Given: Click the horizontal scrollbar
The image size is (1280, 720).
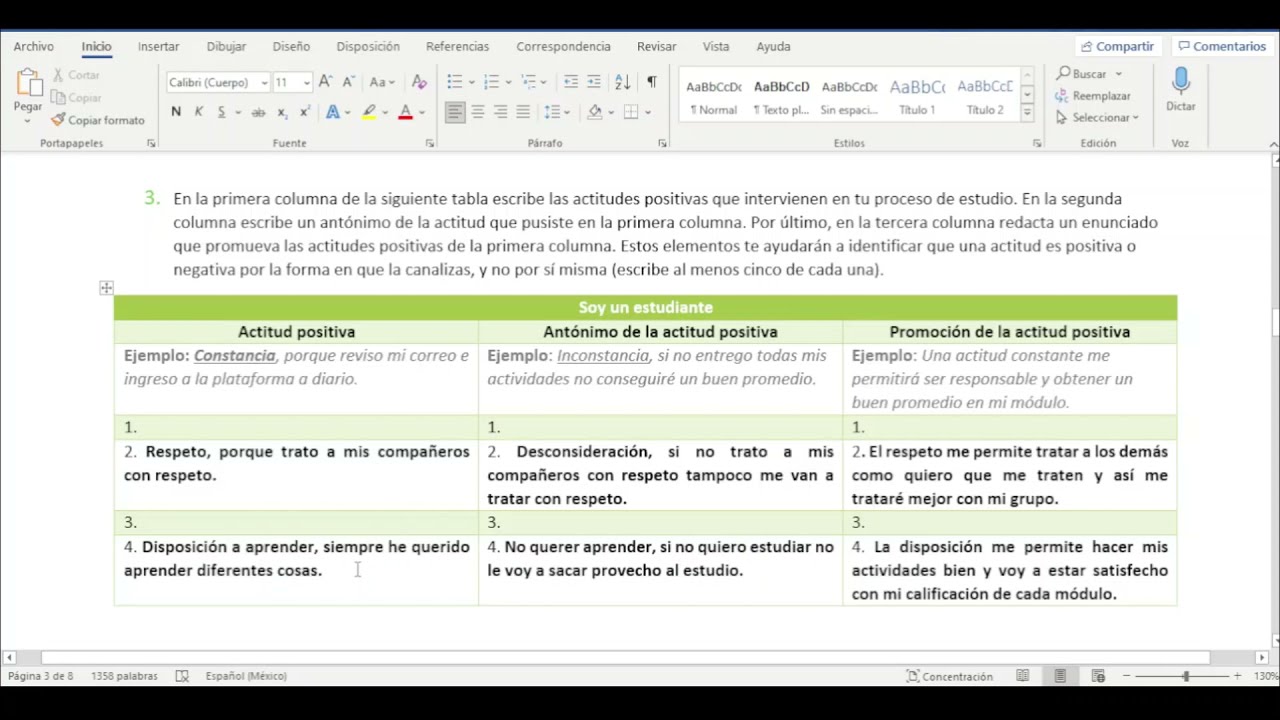Looking at the screenshot, I should (x=625, y=658).
